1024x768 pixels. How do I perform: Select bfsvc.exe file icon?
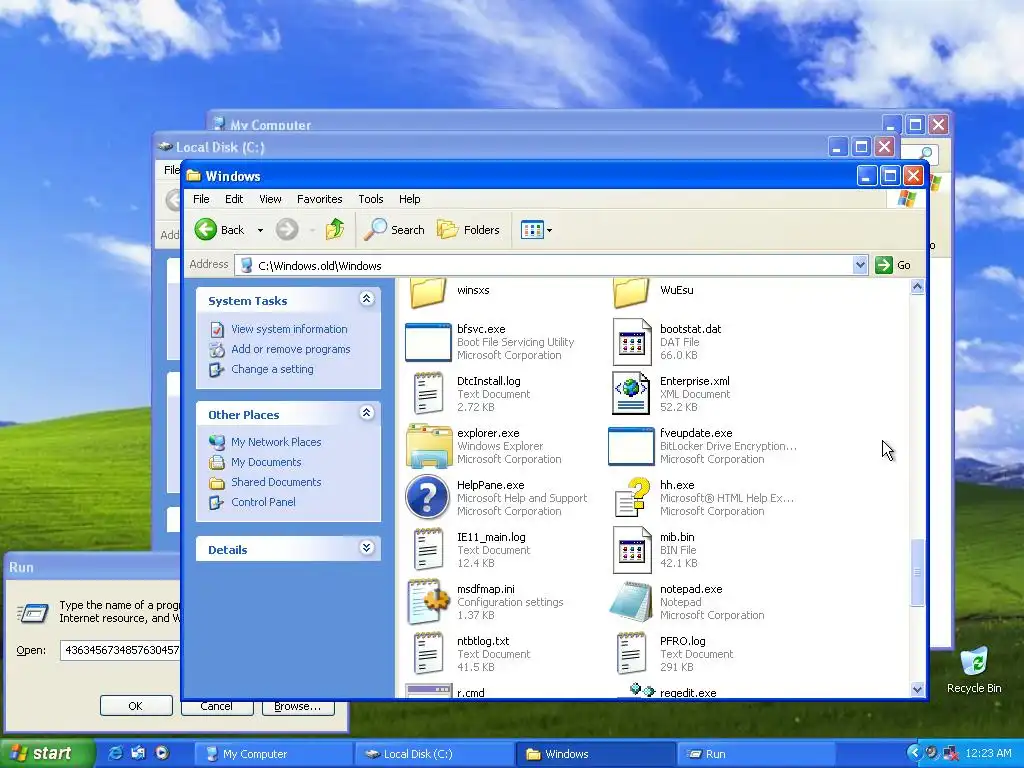point(428,342)
